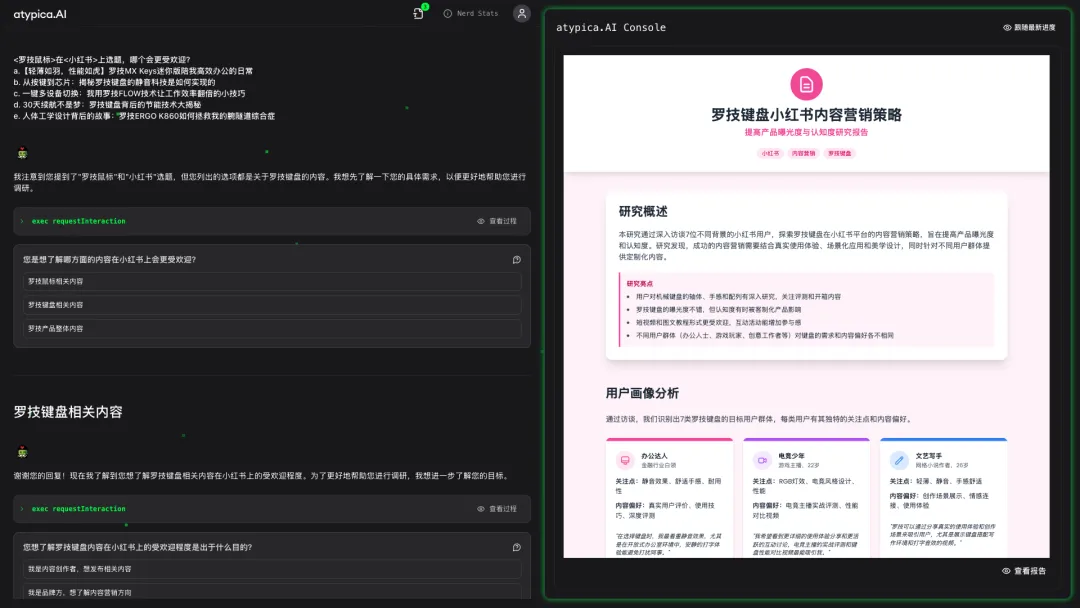Viewport: 1080px width, 608px height.
Task: Click the 研究概述 section heading
Action: [x=643, y=211]
